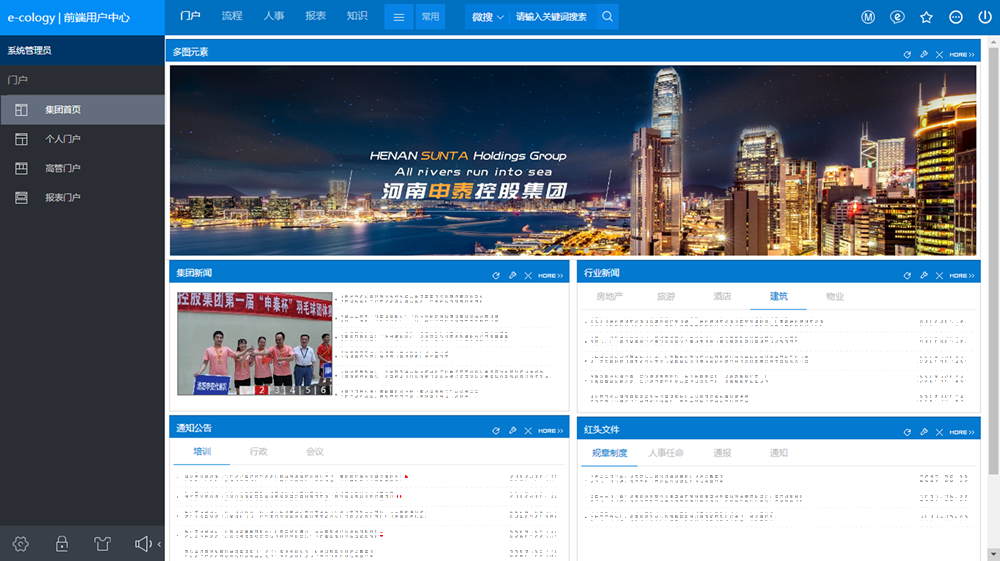Open the 门户 top menu

[x=190, y=16]
